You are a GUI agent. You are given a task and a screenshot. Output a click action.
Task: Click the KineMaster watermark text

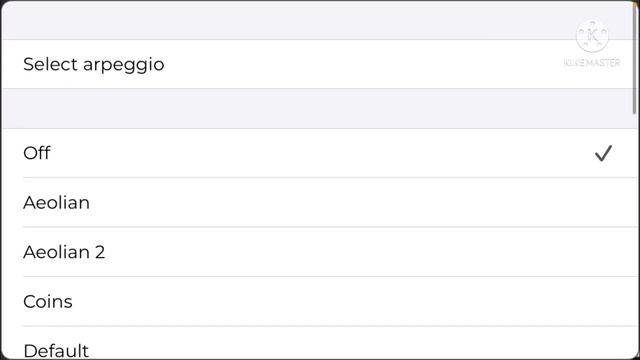[592, 62]
